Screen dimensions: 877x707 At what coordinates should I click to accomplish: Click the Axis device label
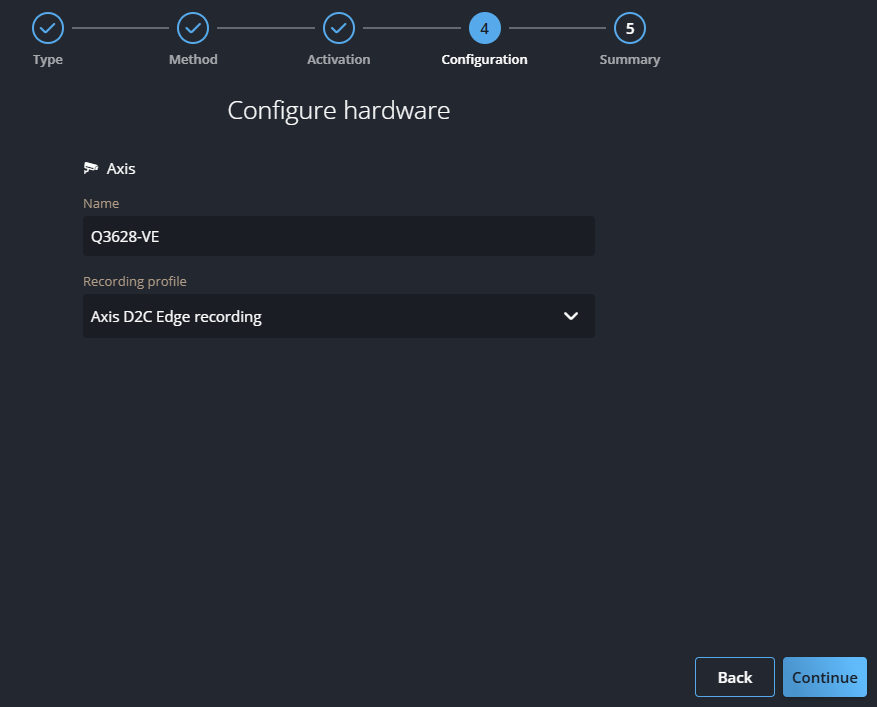coord(121,168)
